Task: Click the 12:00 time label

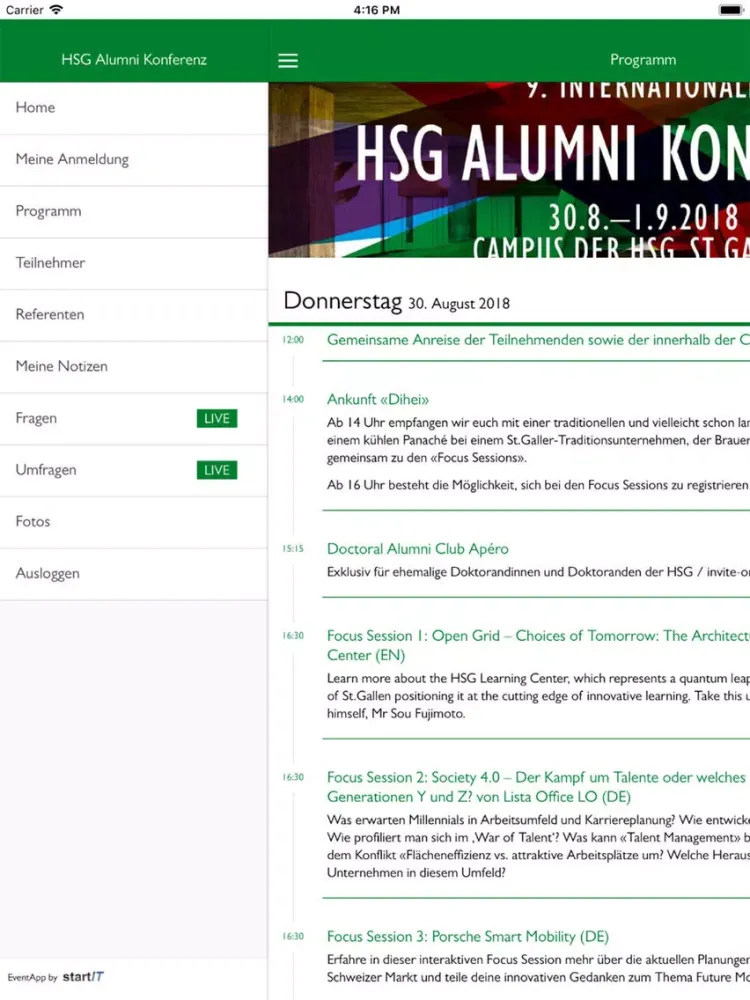Action: (x=293, y=340)
